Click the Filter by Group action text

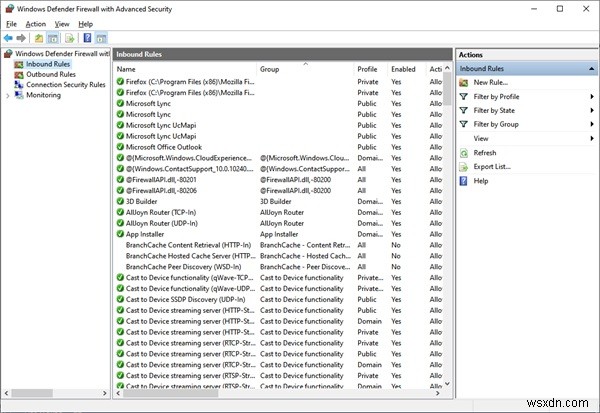tap(496, 124)
